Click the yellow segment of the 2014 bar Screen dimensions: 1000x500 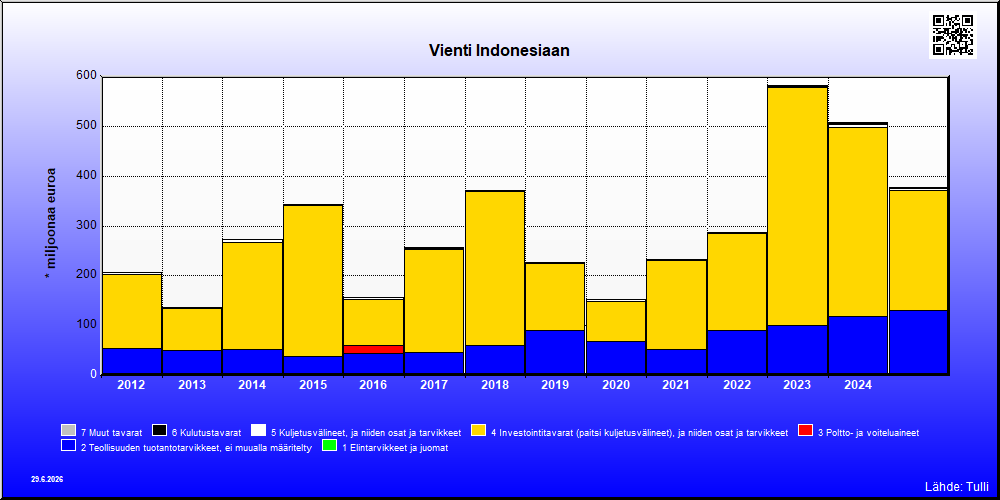coord(253,296)
